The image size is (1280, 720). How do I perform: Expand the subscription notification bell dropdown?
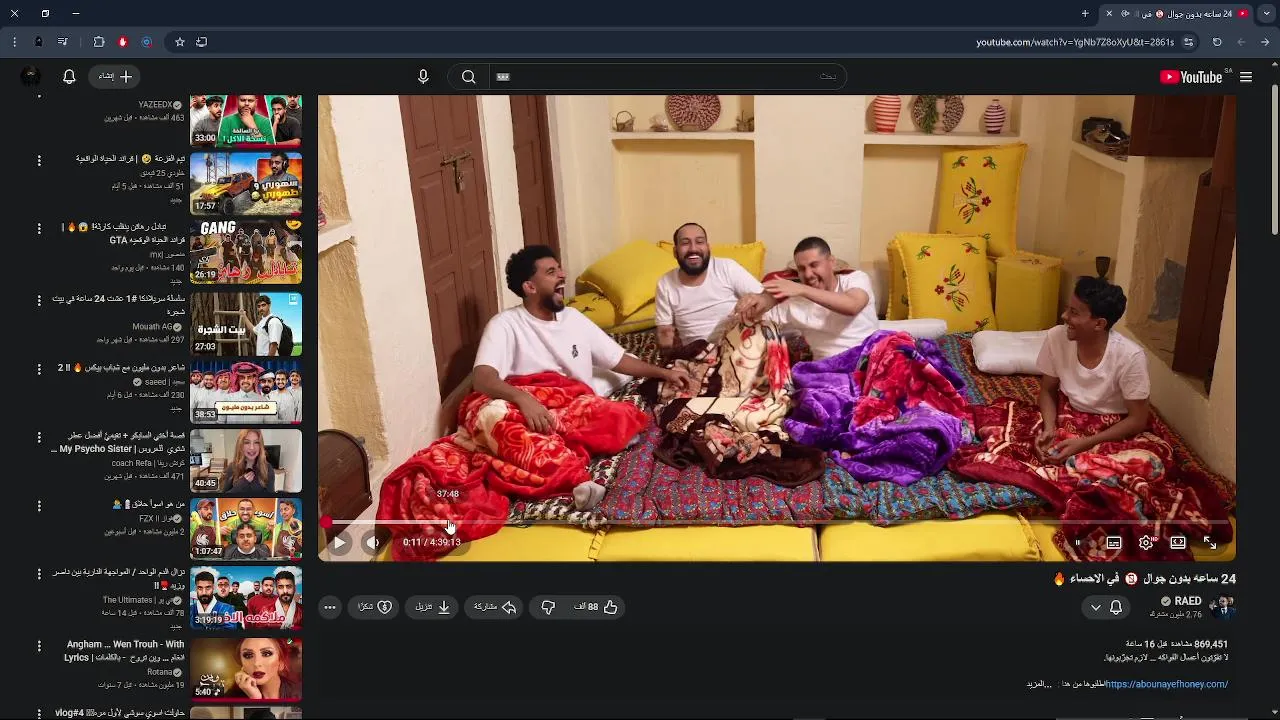click(x=1106, y=607)
